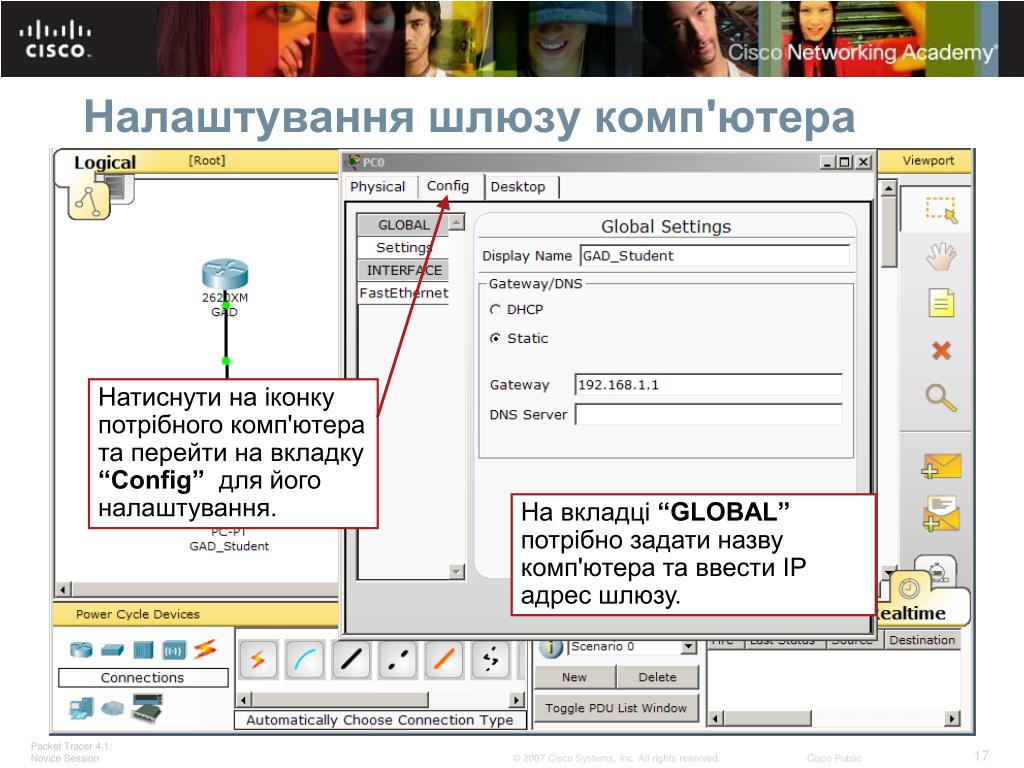Select the DHCP radio button
1024x768 pixels.
495,310
